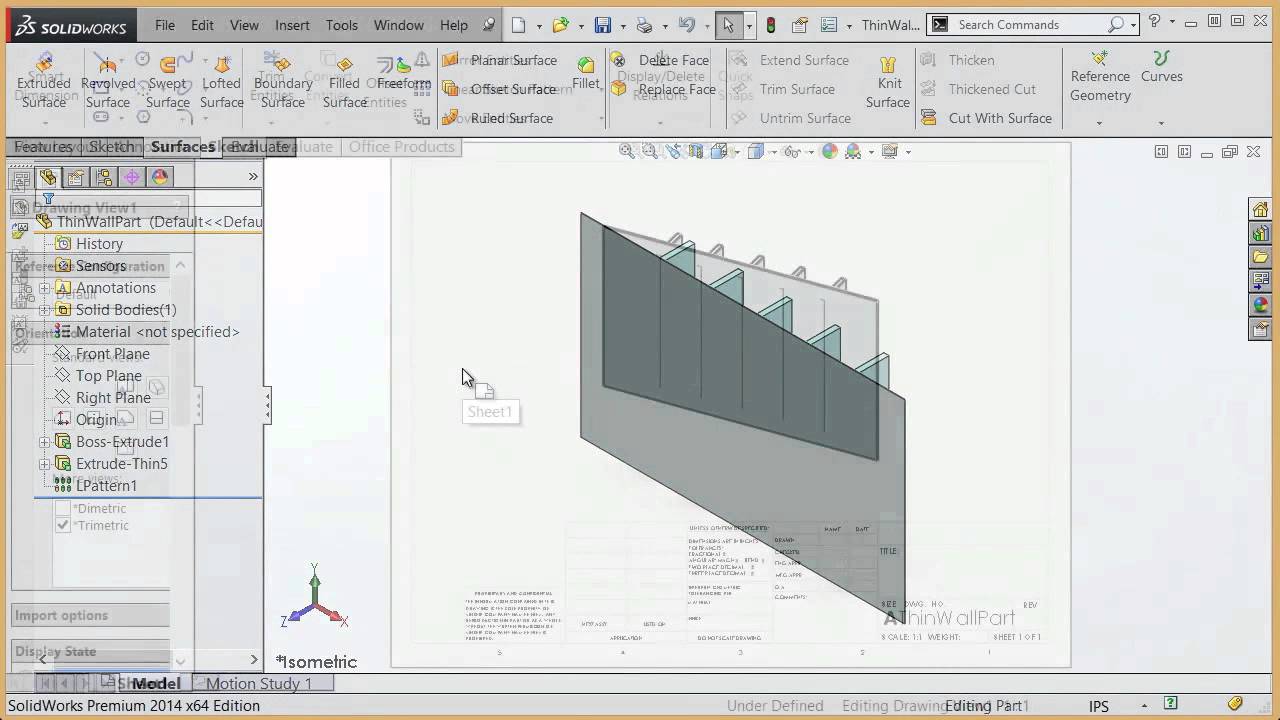Open the PropertyManager tab icon
The height and width of the screenshot is (720, 1280).
(75, 177)
